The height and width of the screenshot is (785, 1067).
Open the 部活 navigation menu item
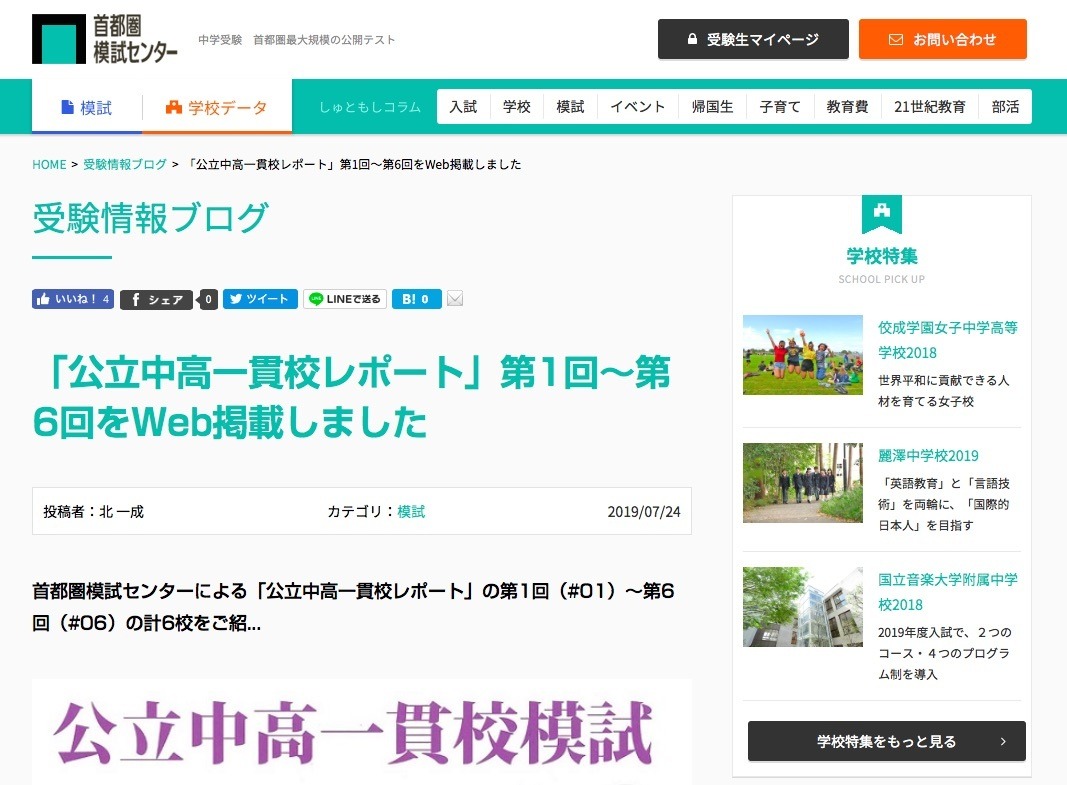tap(1005, 105)
